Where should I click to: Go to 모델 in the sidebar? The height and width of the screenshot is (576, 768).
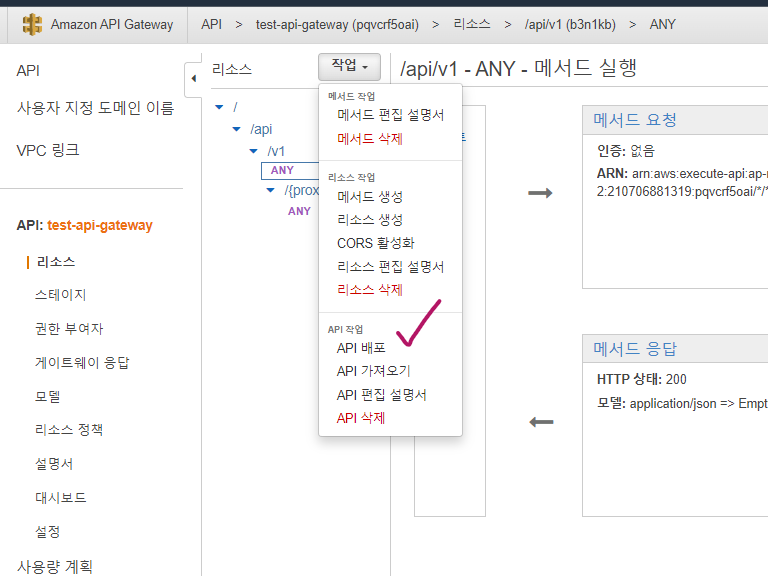48,396
